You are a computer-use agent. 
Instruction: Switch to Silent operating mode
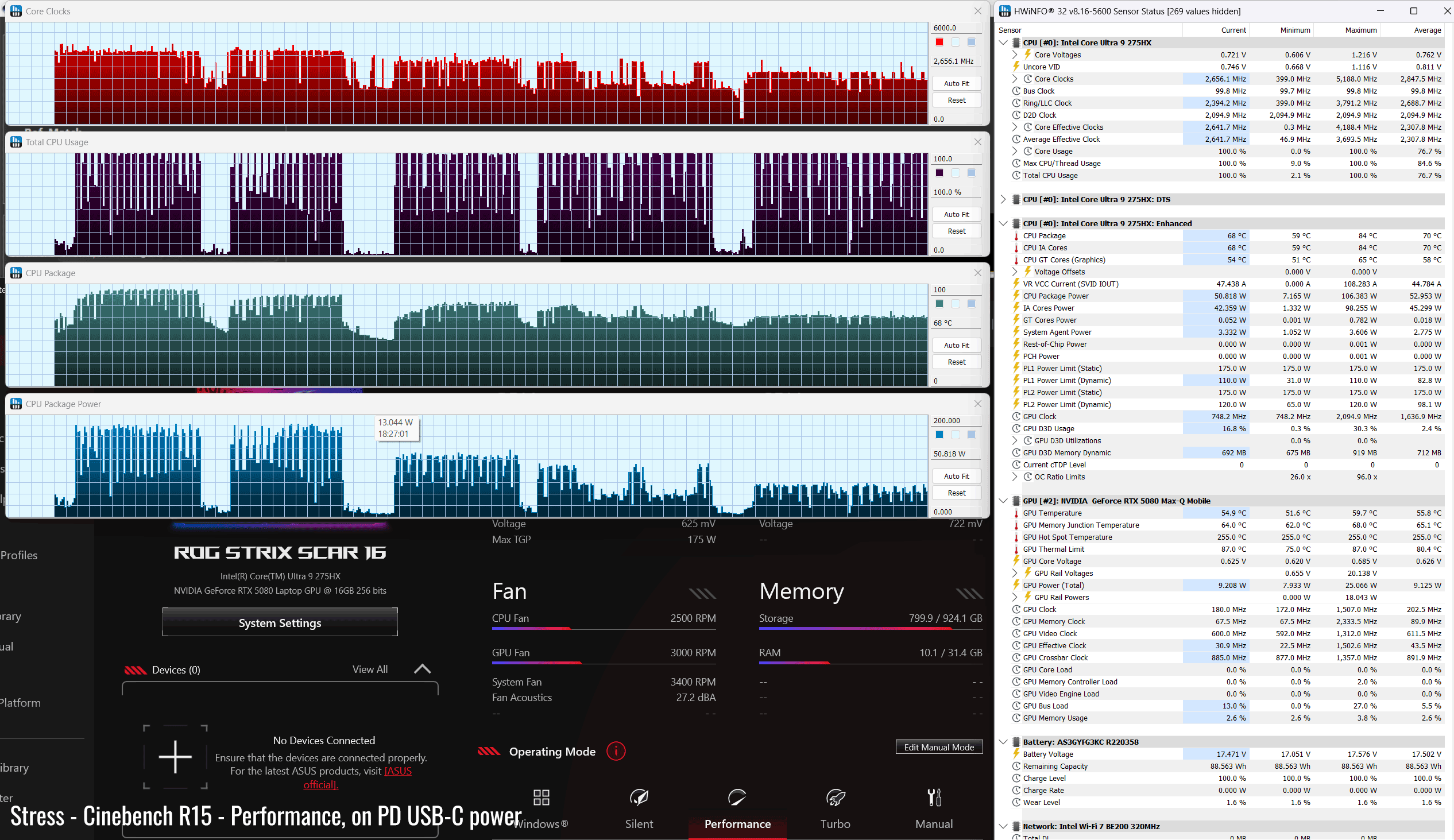coord(639,824)
